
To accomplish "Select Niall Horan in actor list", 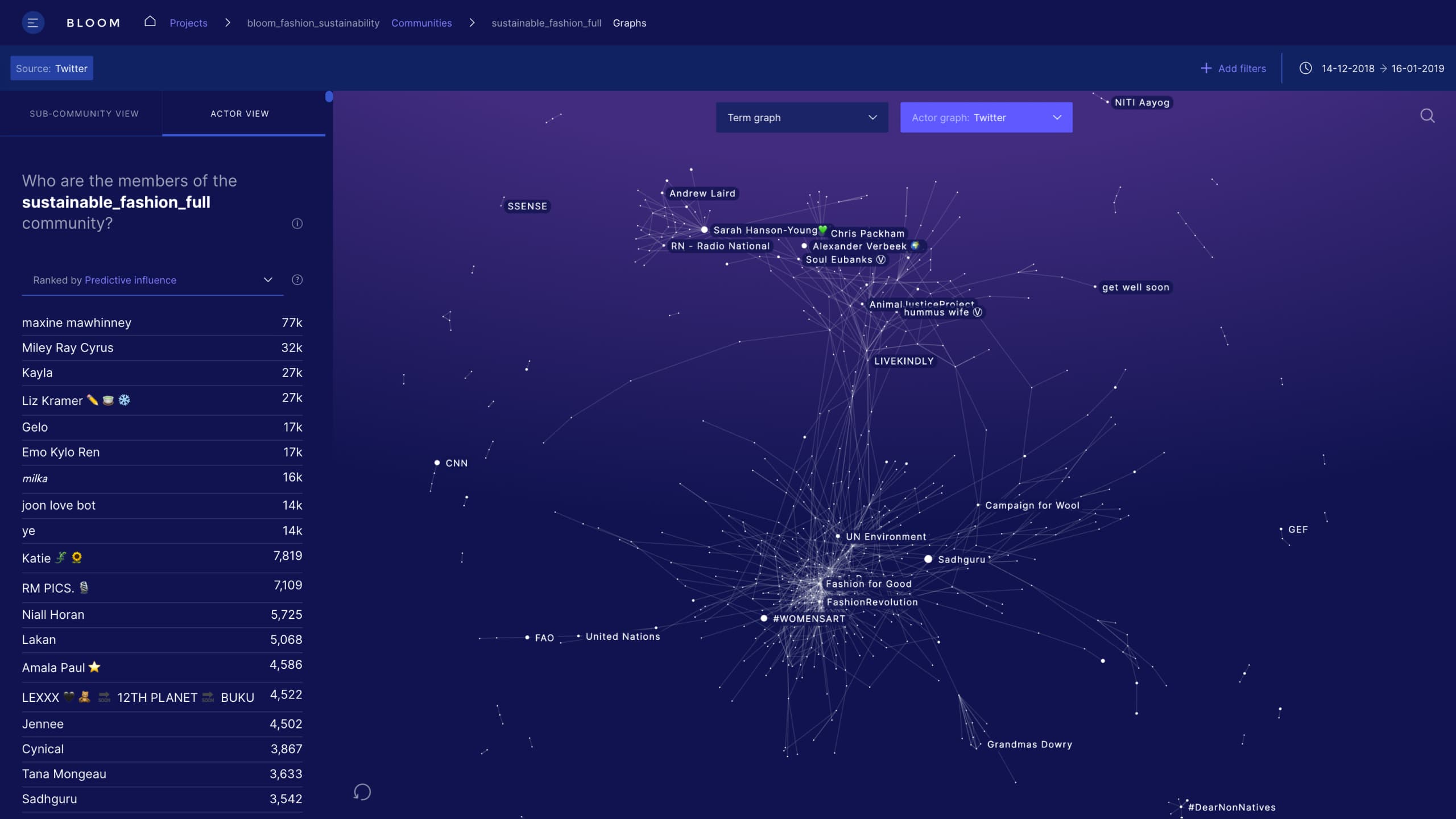I will click(162, 614).
